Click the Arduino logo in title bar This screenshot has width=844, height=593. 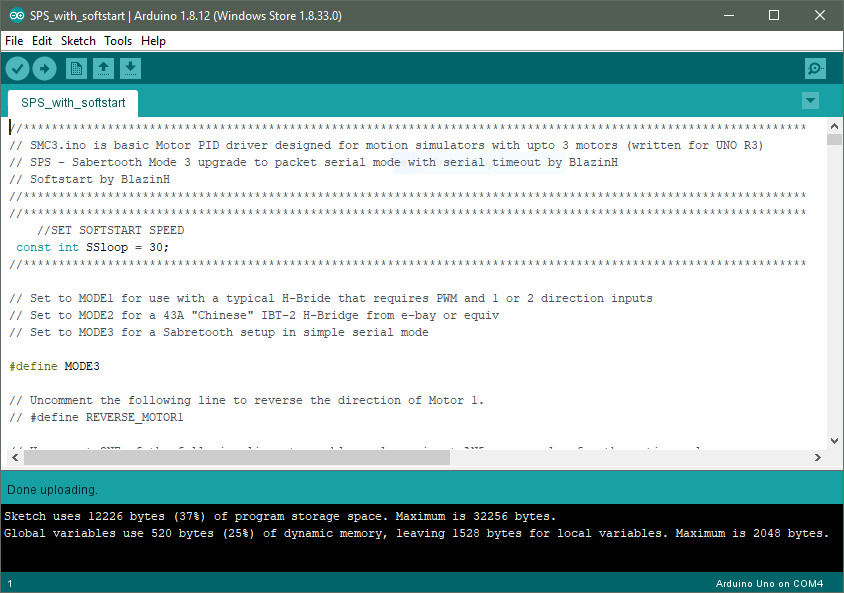(x=17, y=16)
